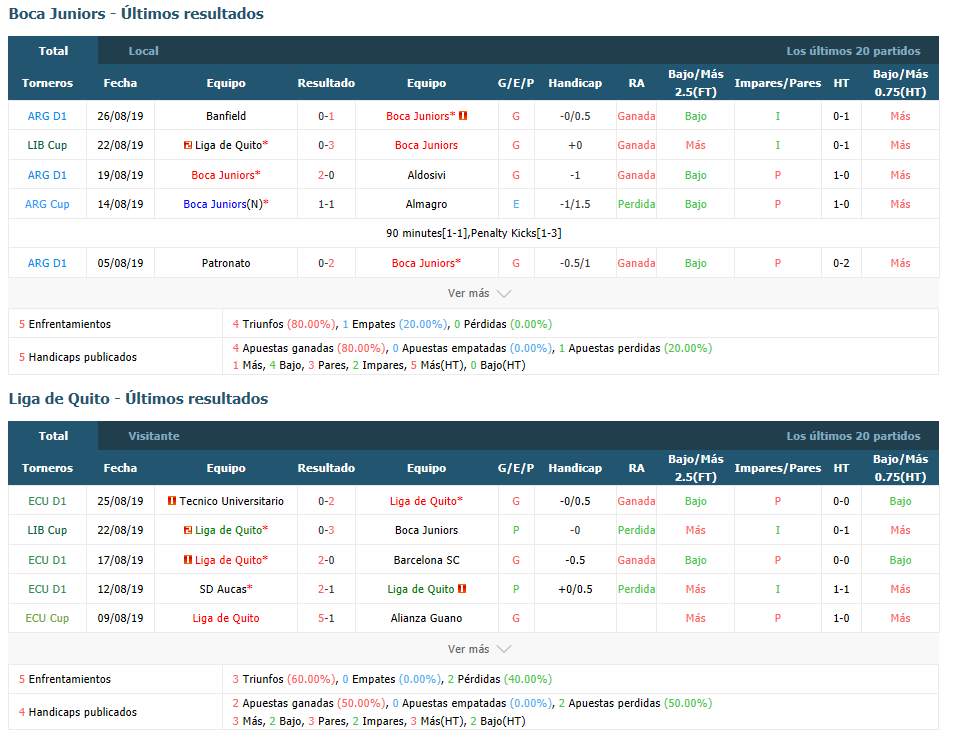
Task: Click date 09/08/19 in Liga de Quito table
Action: (x=120, y=618)
